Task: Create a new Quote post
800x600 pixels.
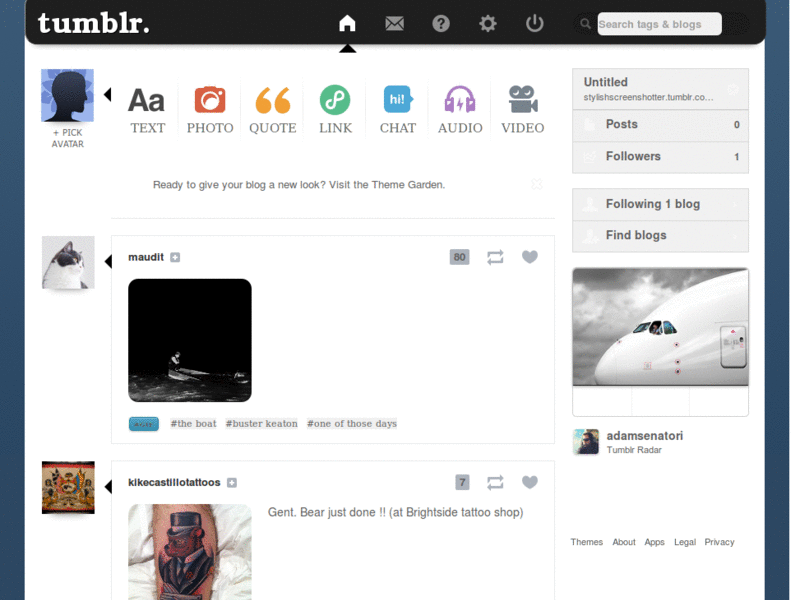Action: (x=272, y=110)
